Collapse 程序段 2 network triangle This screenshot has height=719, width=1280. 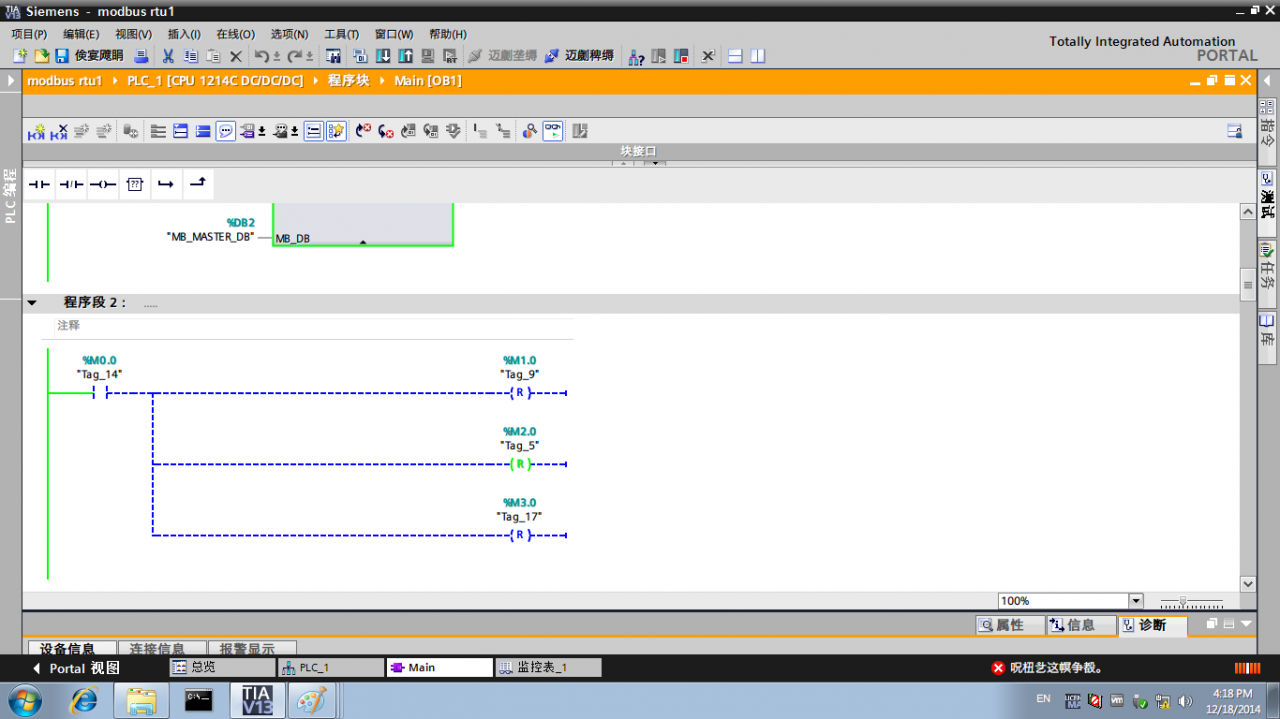(32, 303)
